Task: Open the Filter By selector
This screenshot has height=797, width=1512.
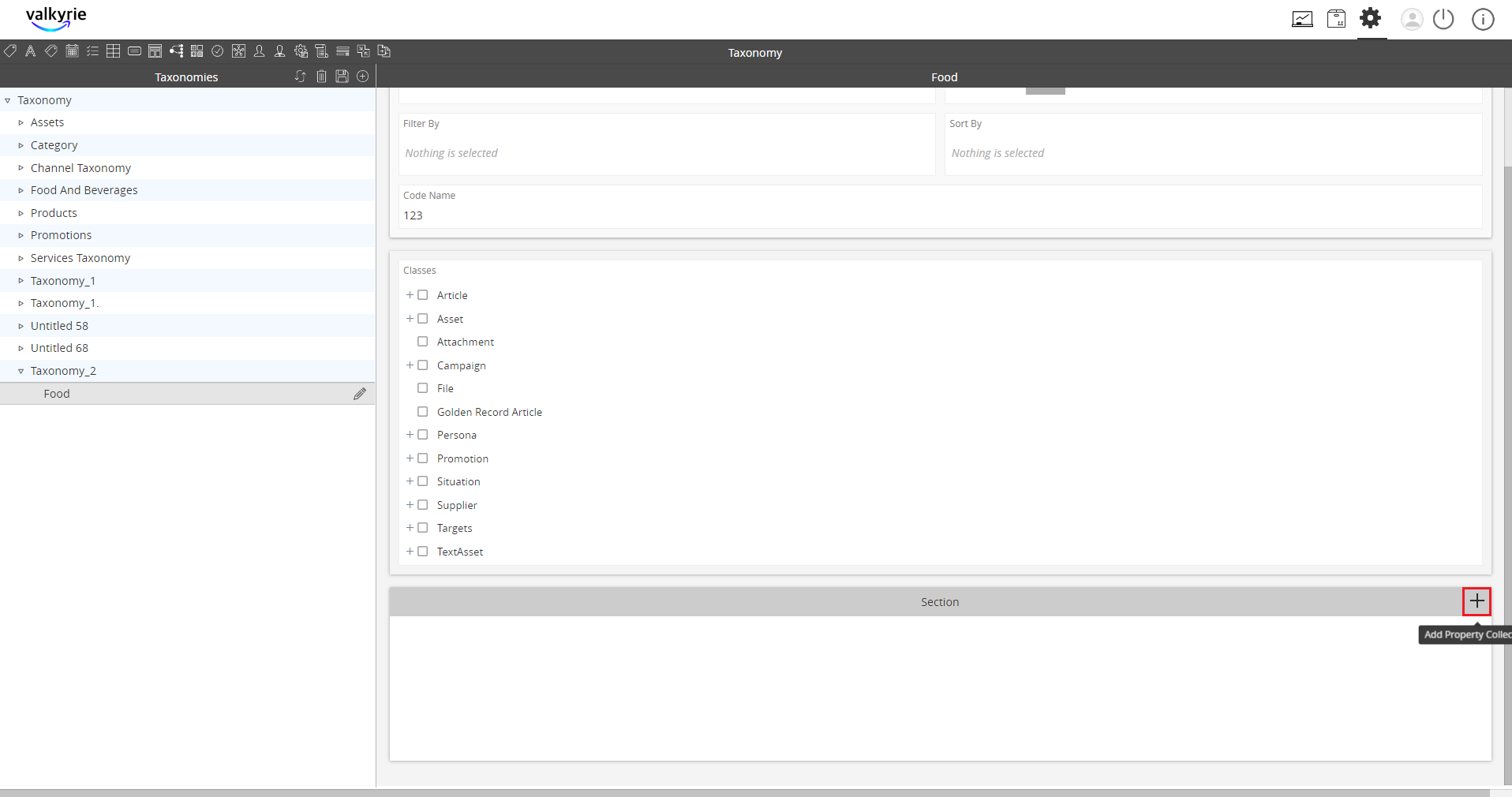Action: (x=667, y=144)
